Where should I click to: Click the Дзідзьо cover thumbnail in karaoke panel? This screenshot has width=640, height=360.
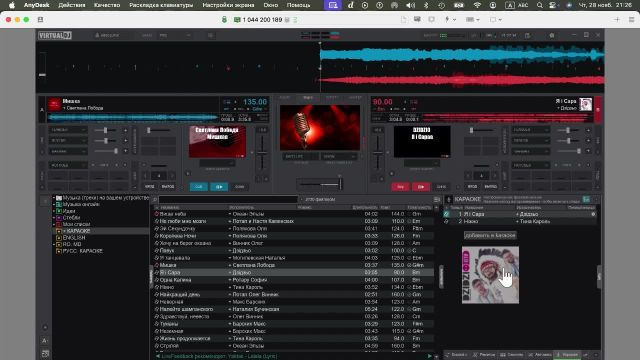[490, 275]
